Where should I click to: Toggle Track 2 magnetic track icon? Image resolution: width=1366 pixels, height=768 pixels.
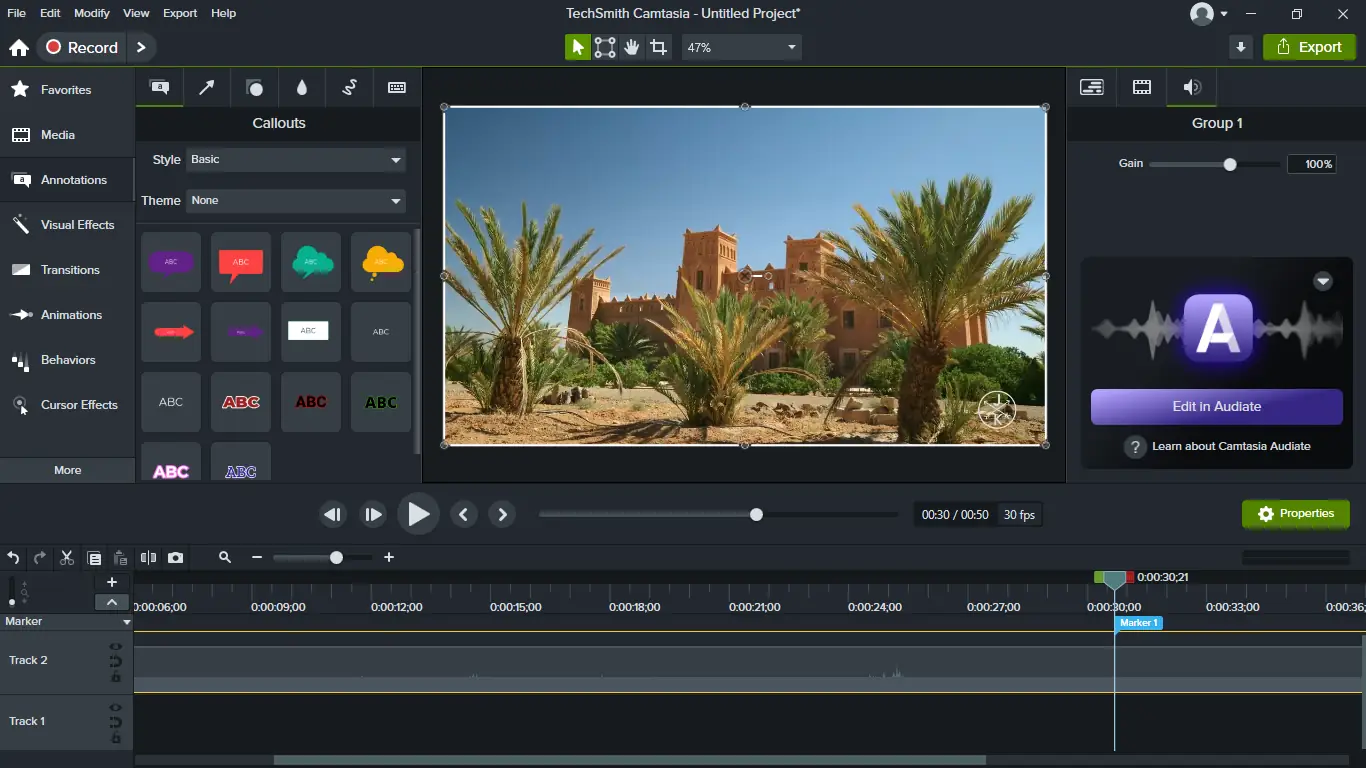tap(116, 662)
